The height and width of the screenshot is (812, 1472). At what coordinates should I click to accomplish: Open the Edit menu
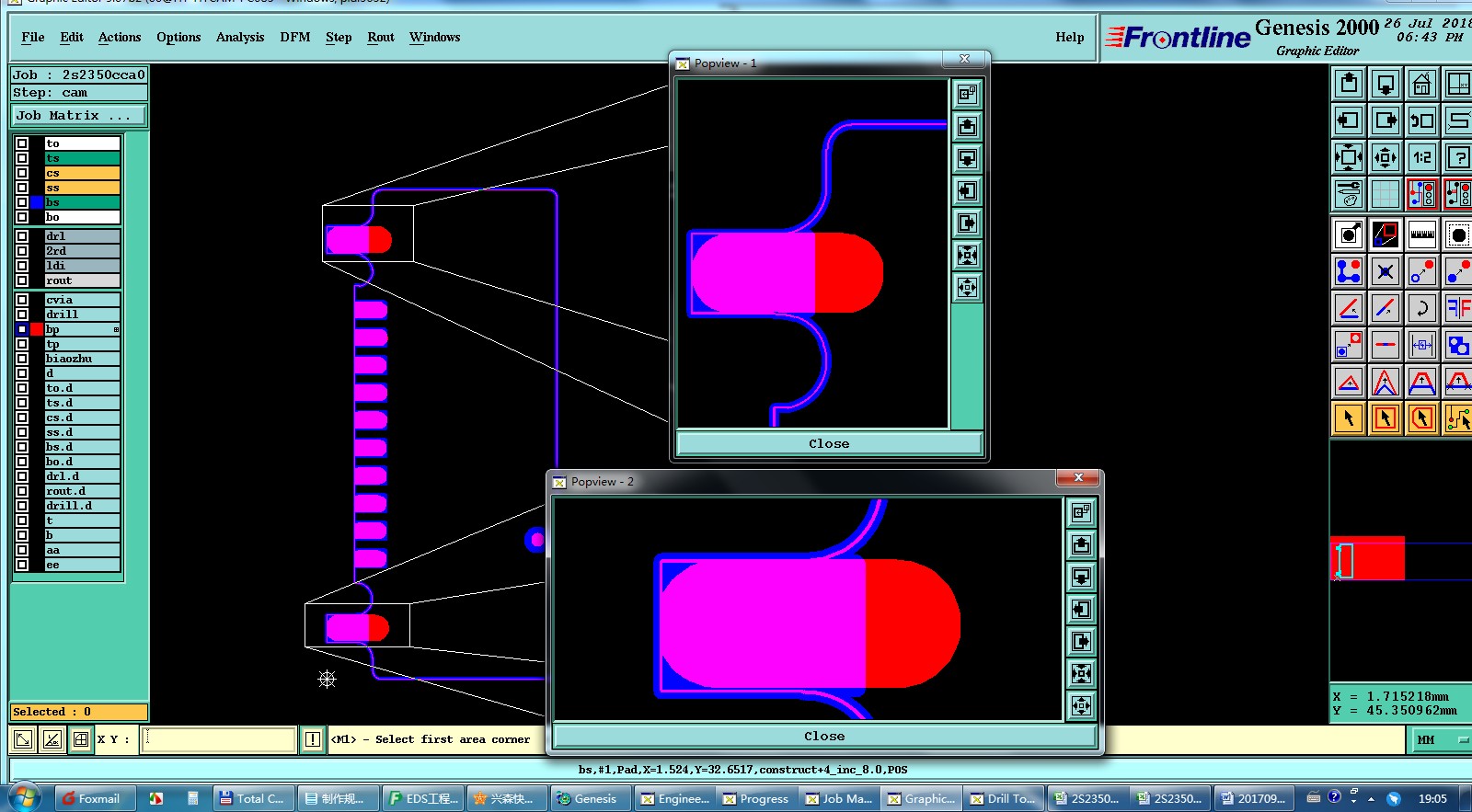(72, 38)
